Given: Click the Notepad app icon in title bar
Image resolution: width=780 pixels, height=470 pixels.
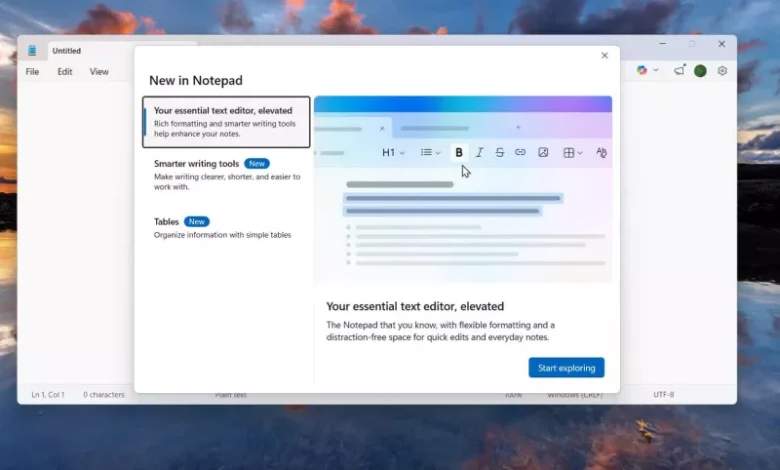Looking at the screenshot, I should [x=33, y=51].
